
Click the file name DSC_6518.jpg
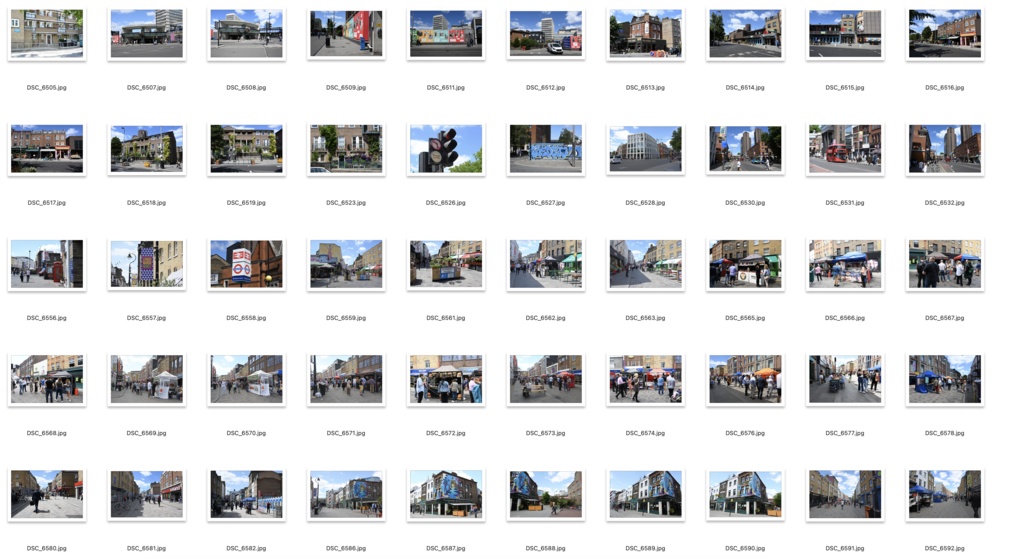pos(146,203)
